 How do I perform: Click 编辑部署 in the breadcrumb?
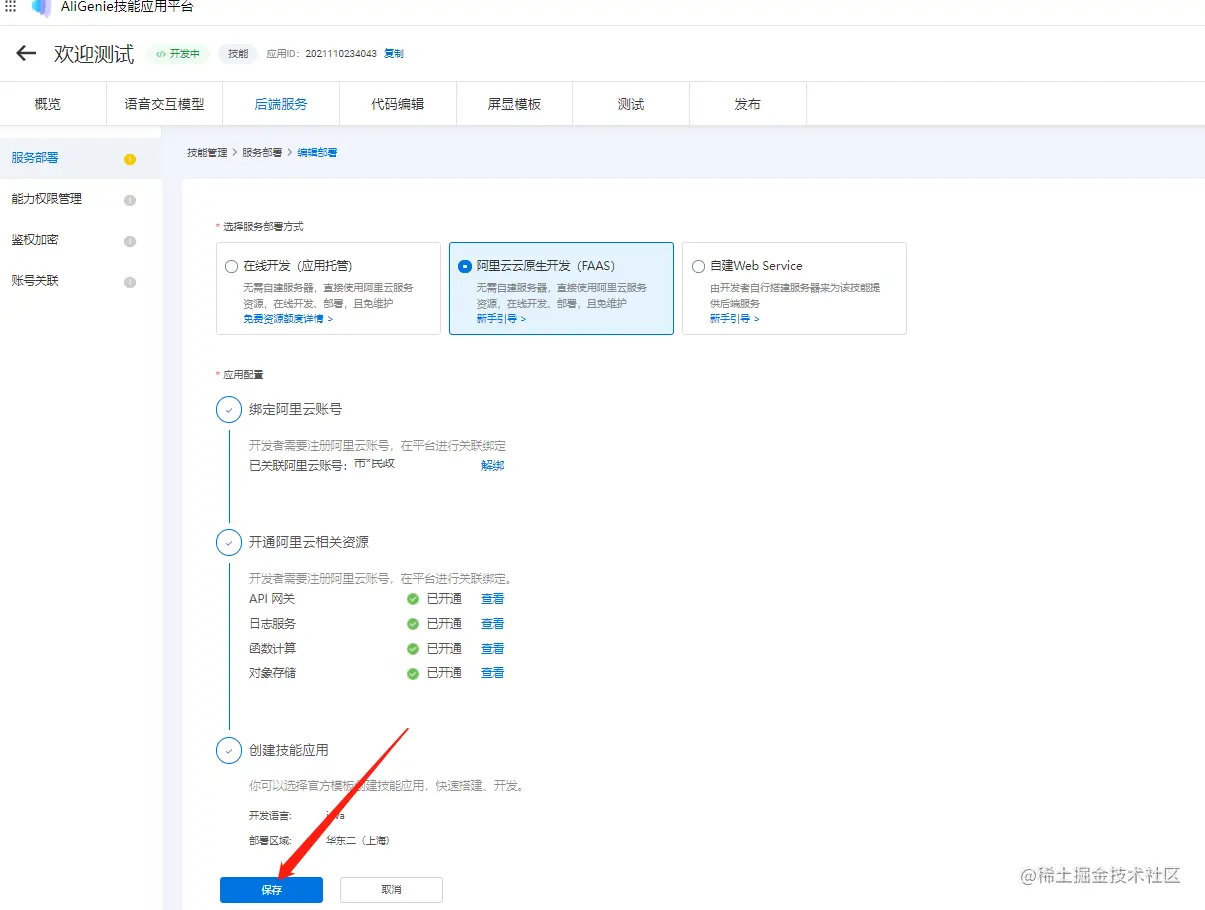317,153
